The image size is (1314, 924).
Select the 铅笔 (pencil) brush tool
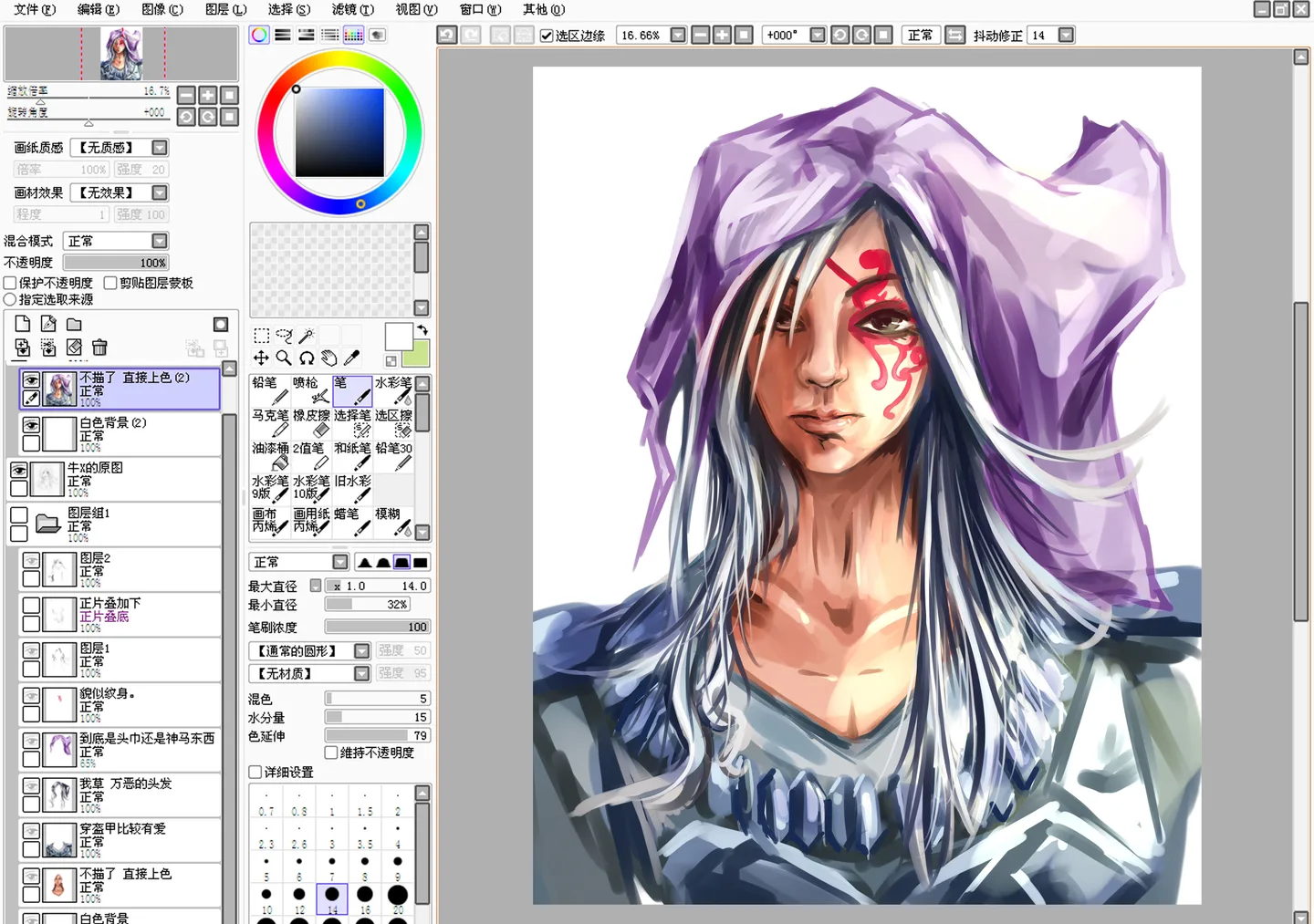pos(270,390)
